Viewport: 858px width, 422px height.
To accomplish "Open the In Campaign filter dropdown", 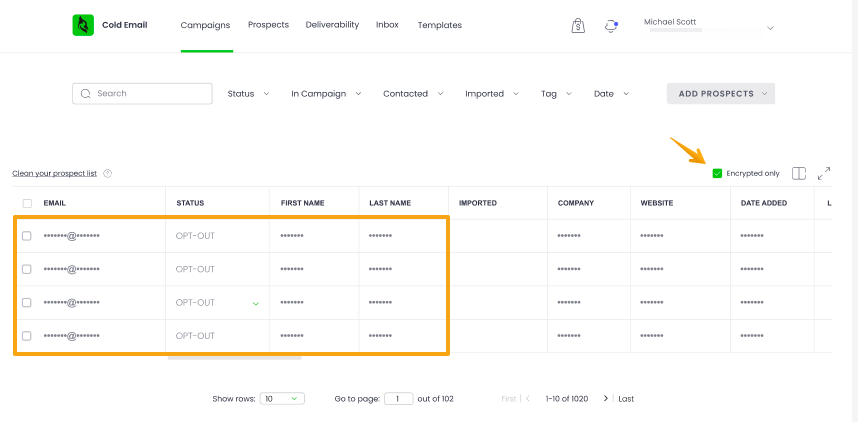I will pos(326,94).
